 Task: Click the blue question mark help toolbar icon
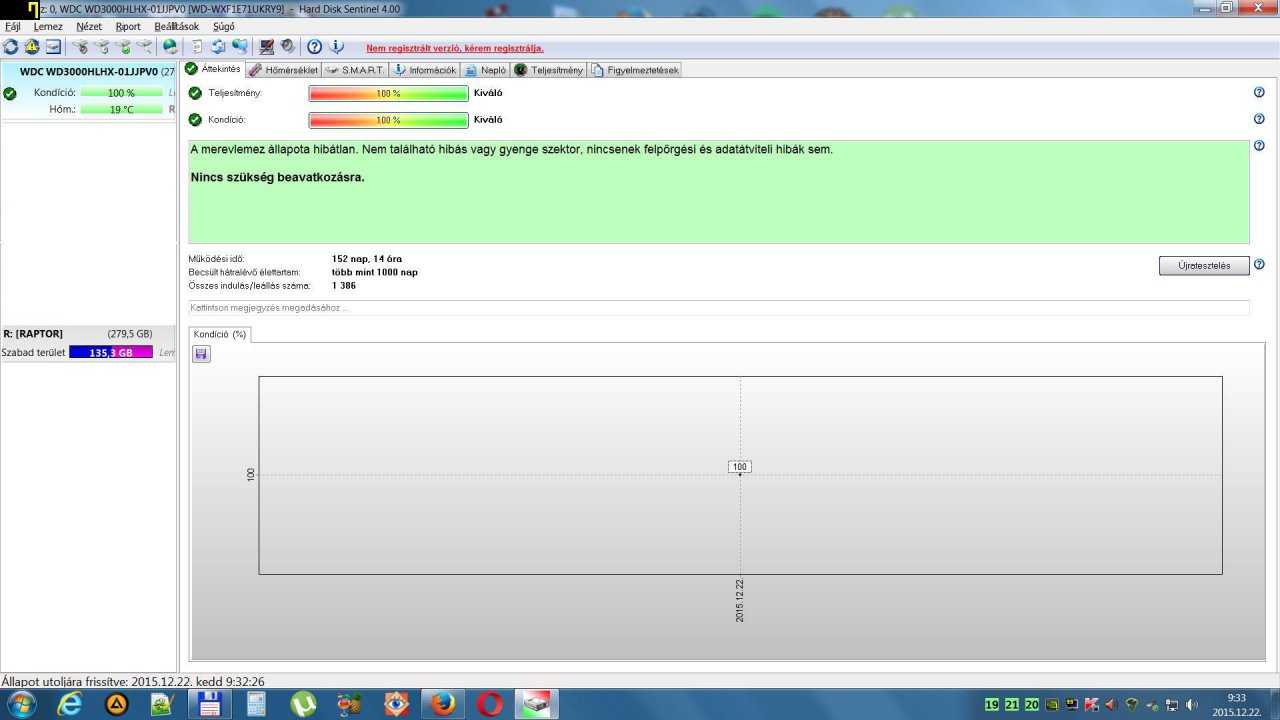tap(314, 46)
